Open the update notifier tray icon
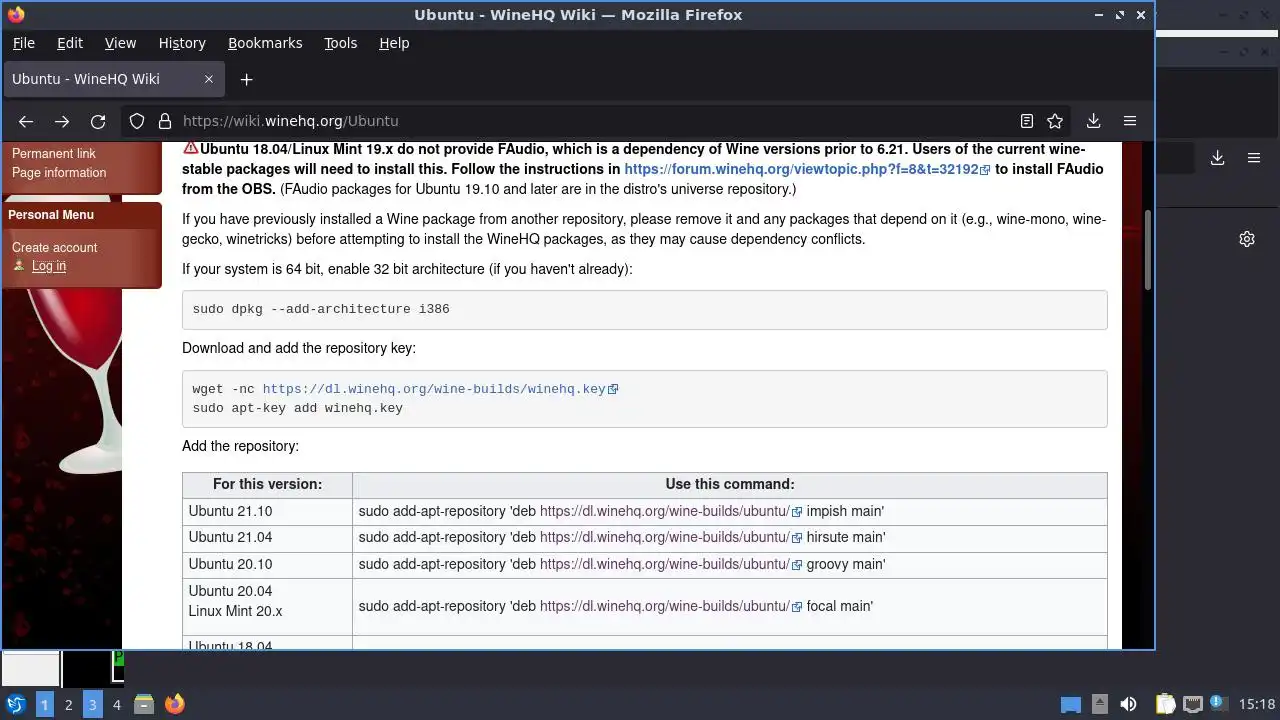Screen dimensions: 1280x720 coord(1218,704)
